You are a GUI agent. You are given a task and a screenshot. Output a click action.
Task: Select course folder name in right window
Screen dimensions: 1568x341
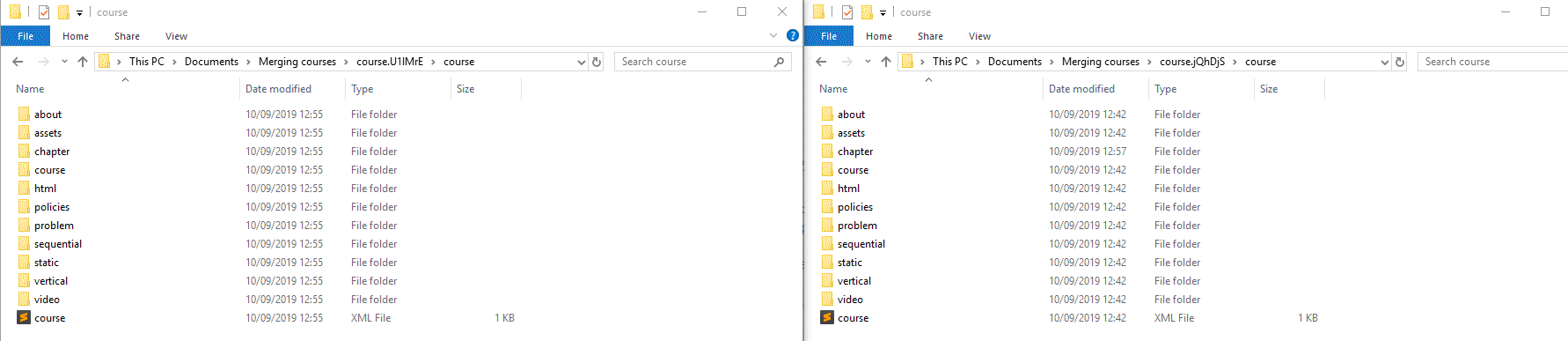pos(853,170)
